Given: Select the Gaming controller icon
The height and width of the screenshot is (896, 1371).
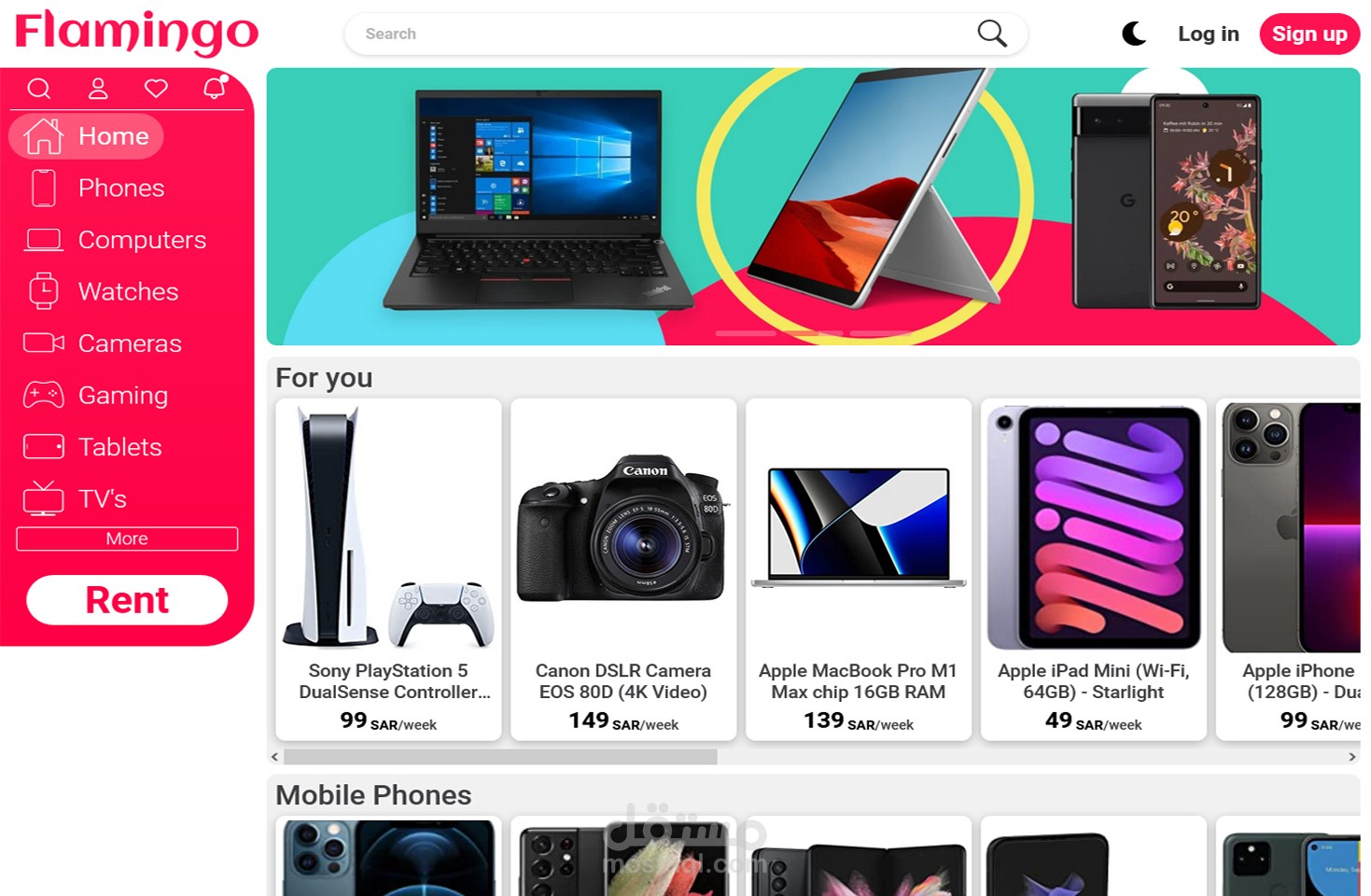Looking at the screenshot, I should coord(44,395).
